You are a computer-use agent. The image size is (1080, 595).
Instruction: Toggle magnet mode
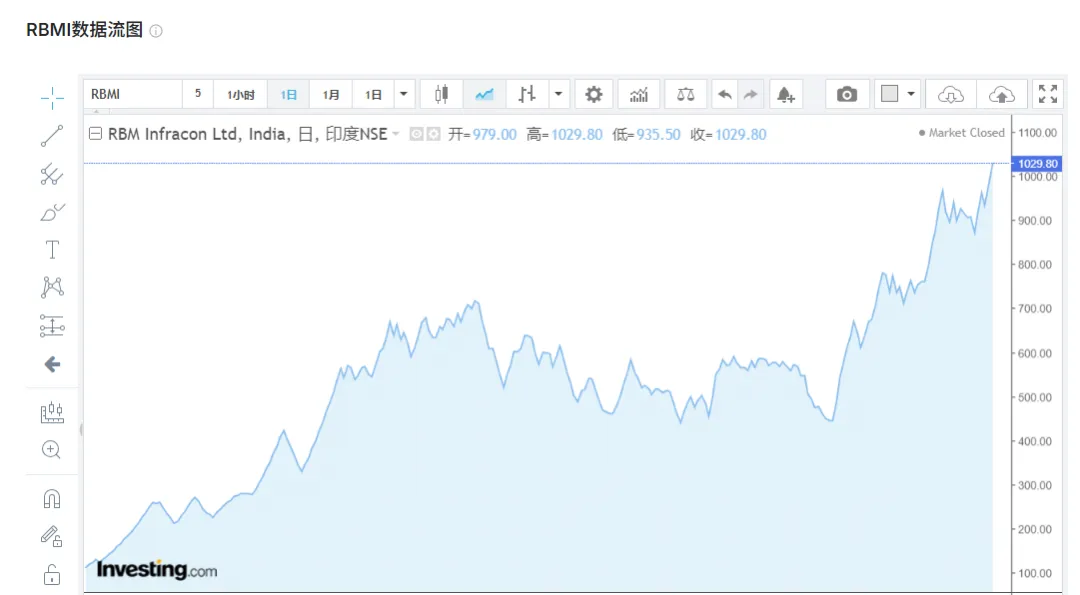click(x=52, y=499)
